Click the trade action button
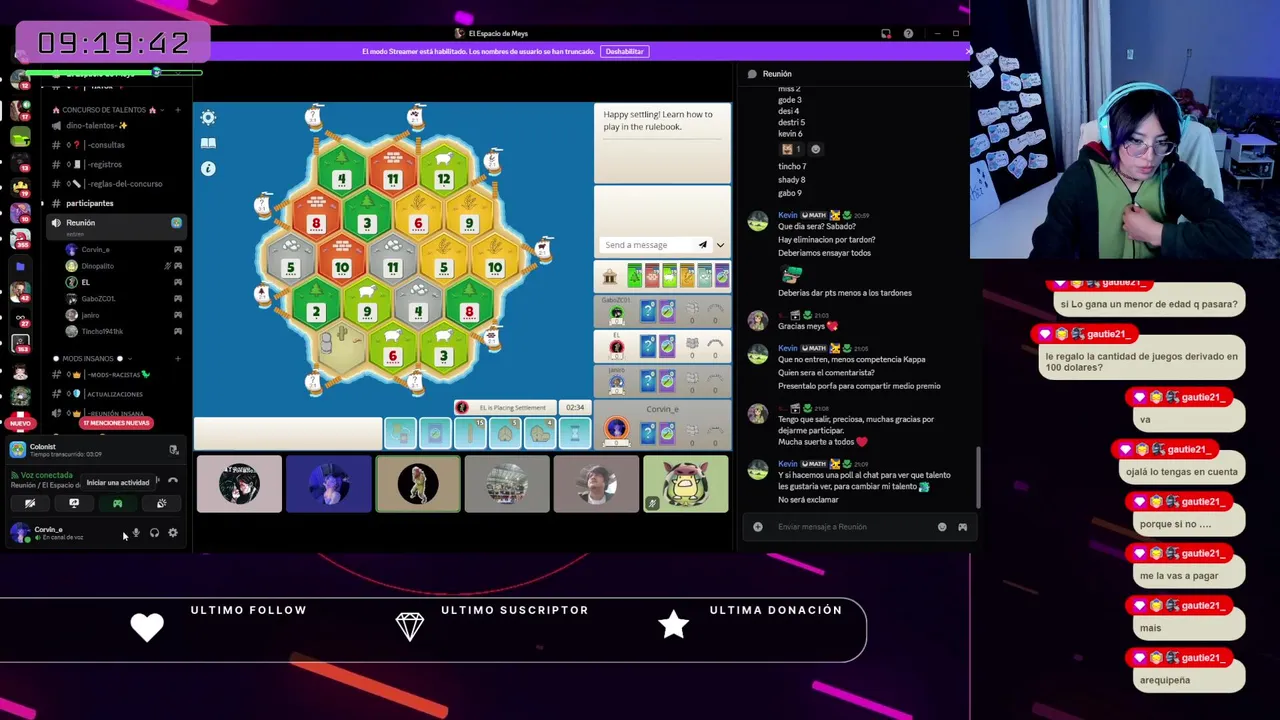The image size is (1280, 720). (x=400, y=432)
